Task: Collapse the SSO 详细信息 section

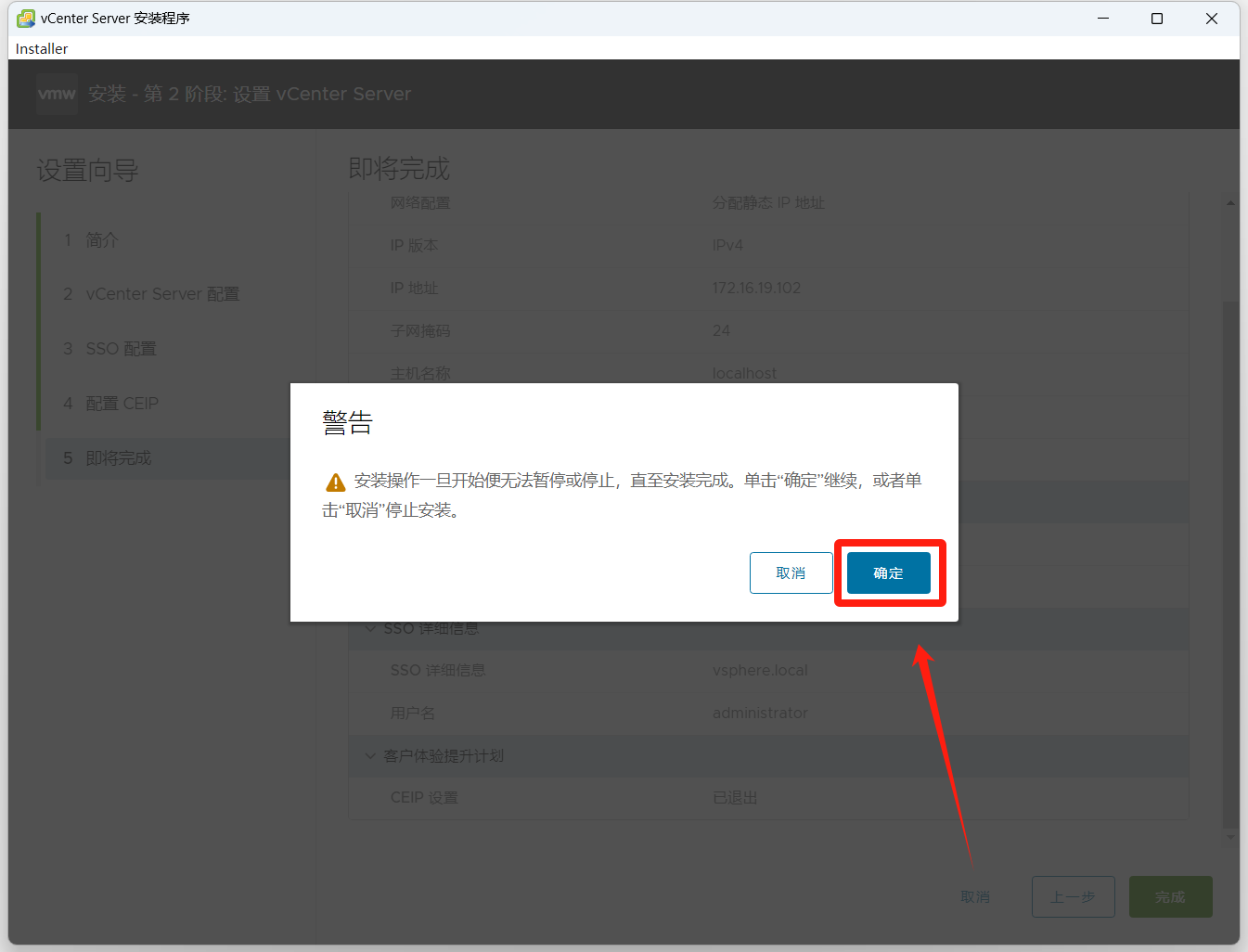Action: [x=371, y=629]
